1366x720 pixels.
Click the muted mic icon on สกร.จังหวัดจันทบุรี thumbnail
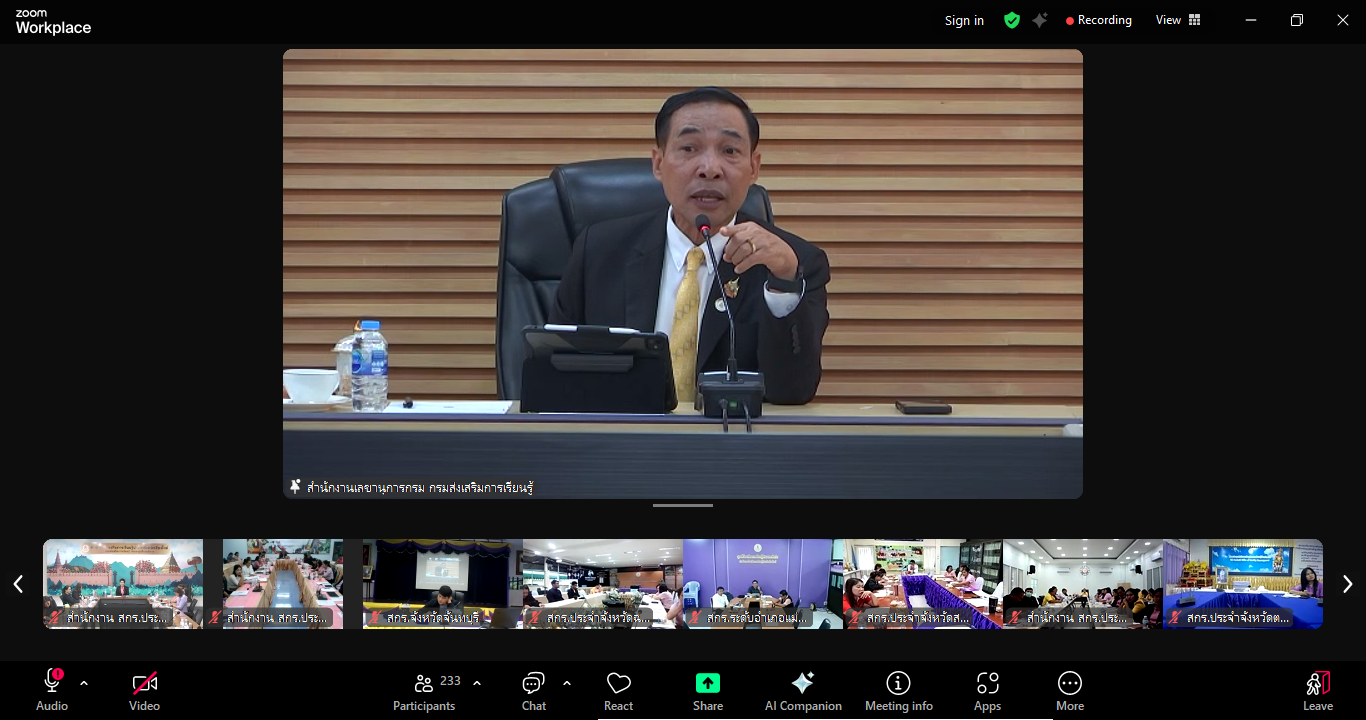374,618
